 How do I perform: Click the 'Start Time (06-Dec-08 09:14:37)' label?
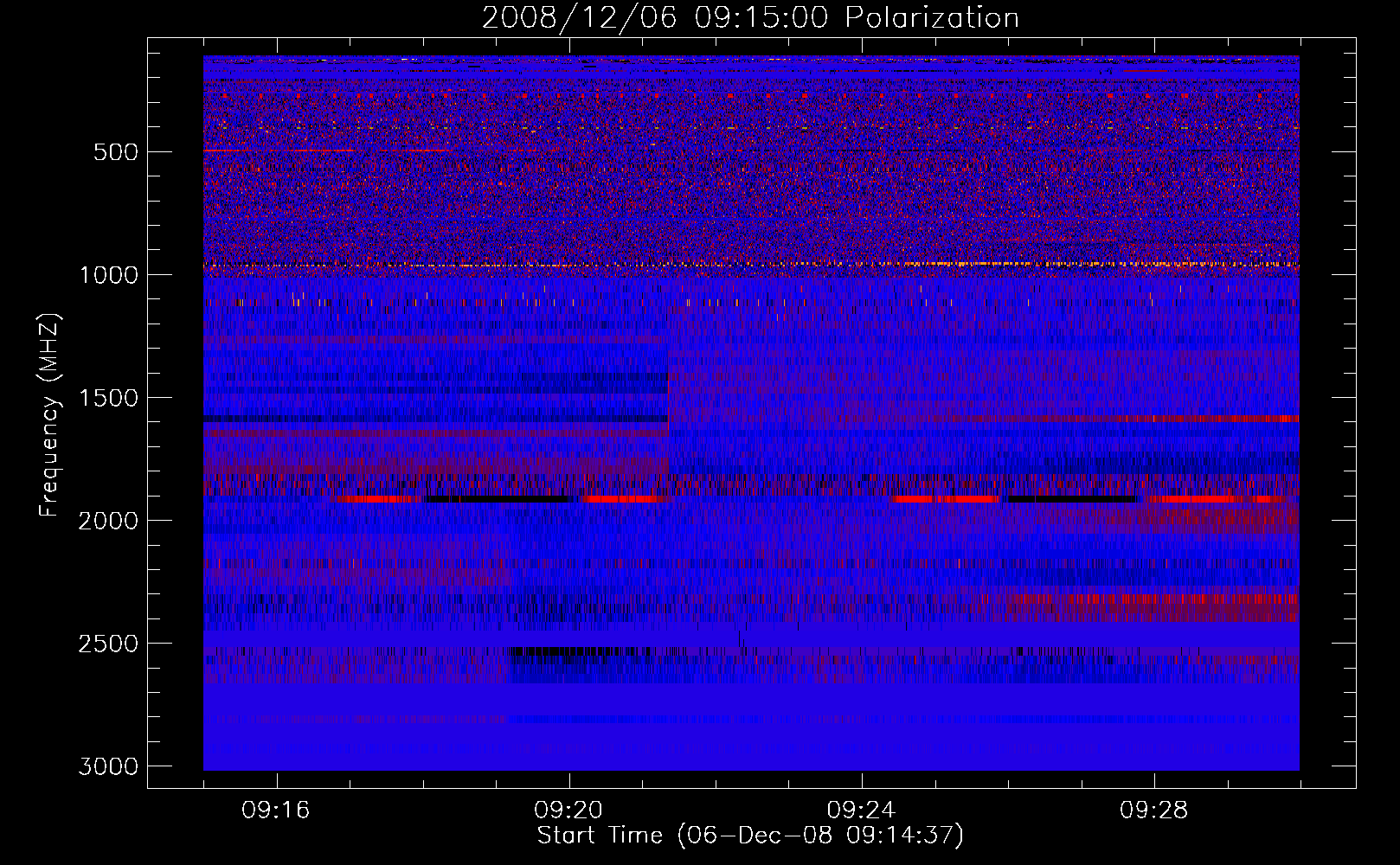750,836
